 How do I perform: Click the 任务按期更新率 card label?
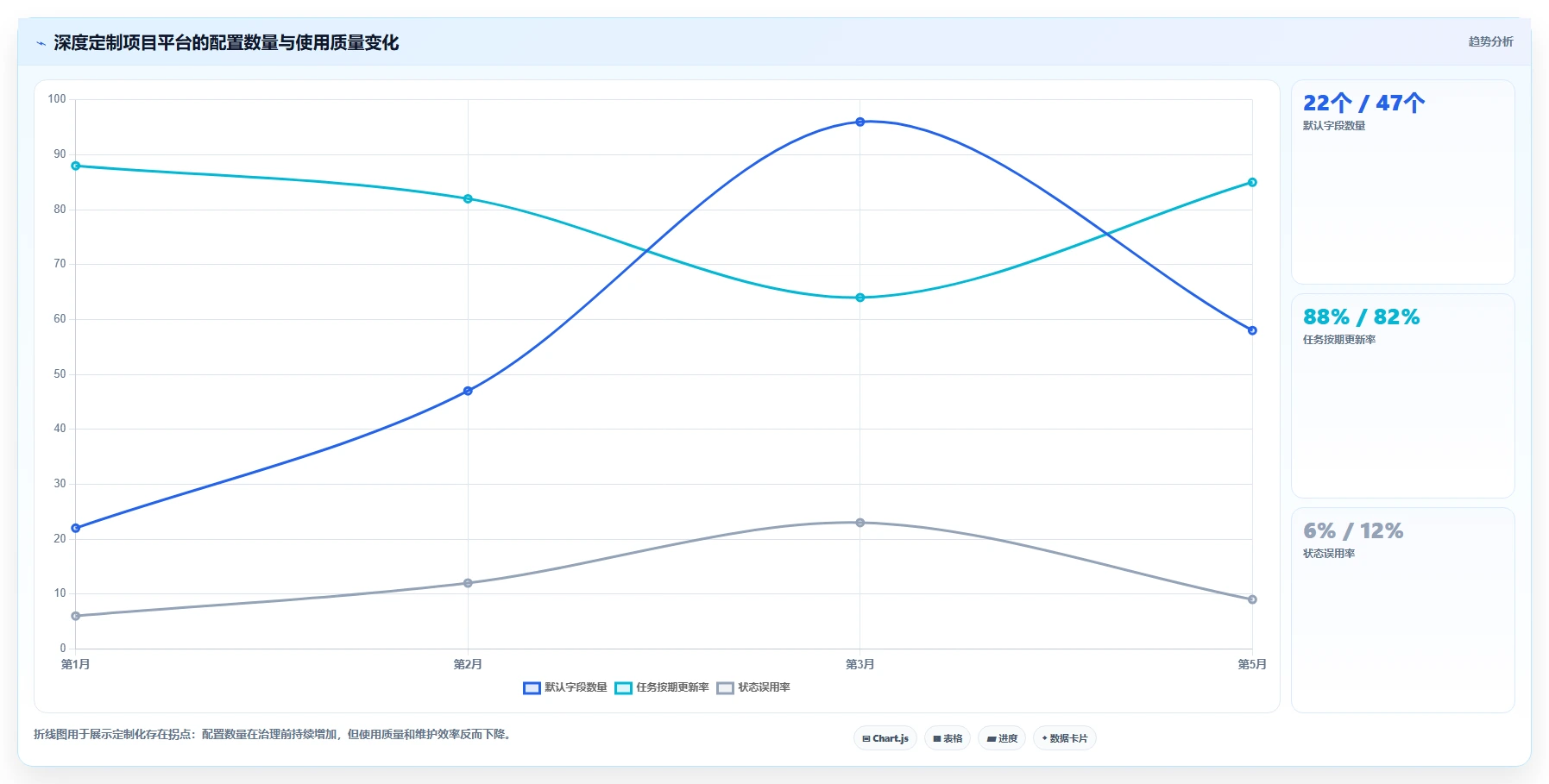1339,340
